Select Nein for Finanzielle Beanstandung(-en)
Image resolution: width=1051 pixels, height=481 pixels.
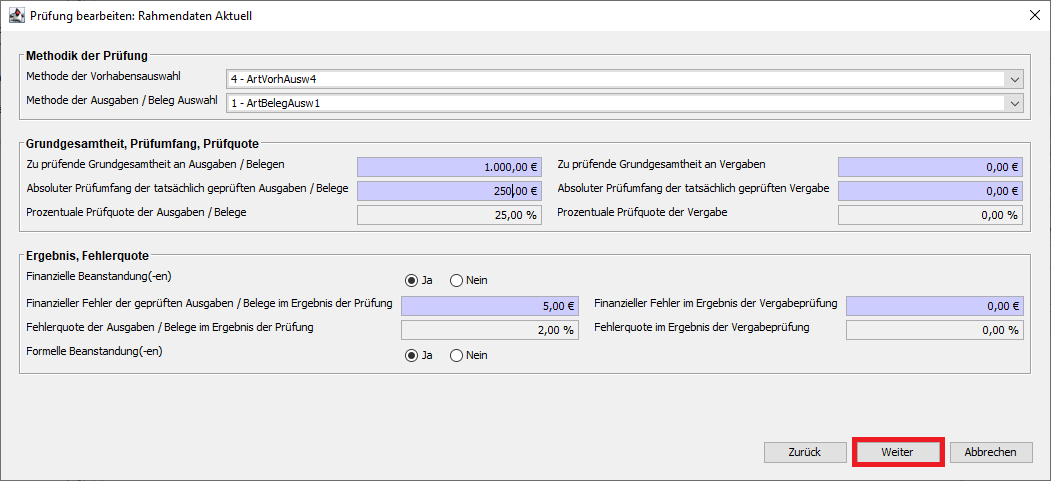coord(456,280)
